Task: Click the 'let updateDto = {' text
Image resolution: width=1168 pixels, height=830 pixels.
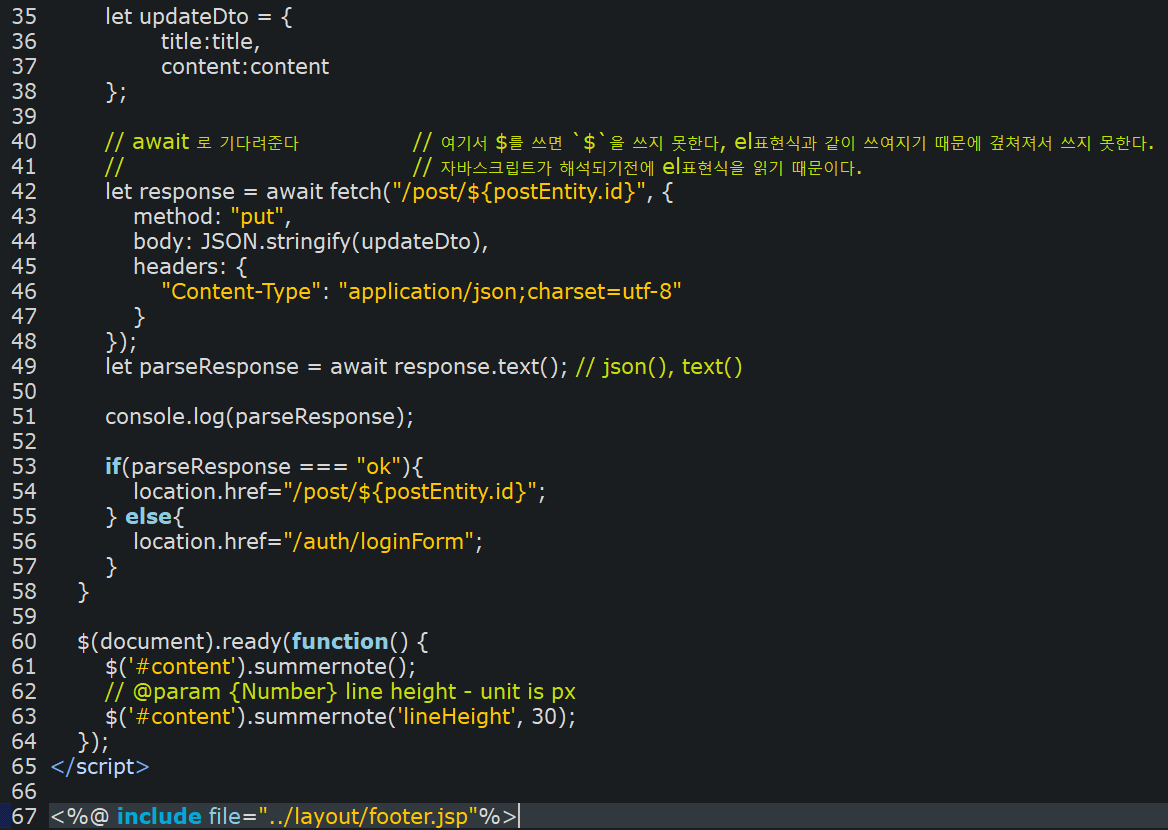Action: click(198, 16)
